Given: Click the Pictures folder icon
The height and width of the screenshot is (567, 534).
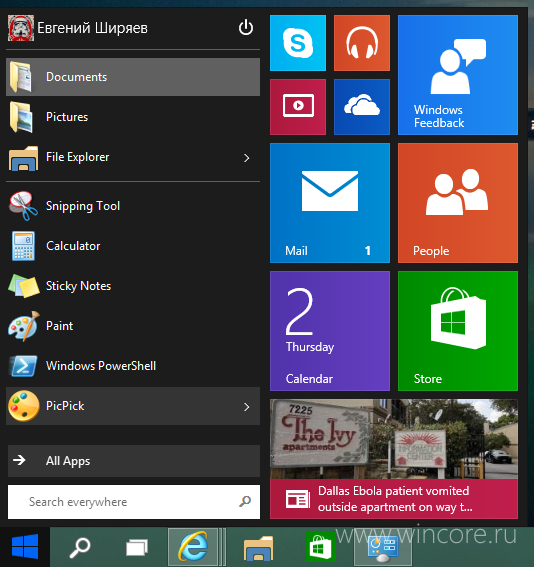Looking at the screenshot, I should 21,117.
